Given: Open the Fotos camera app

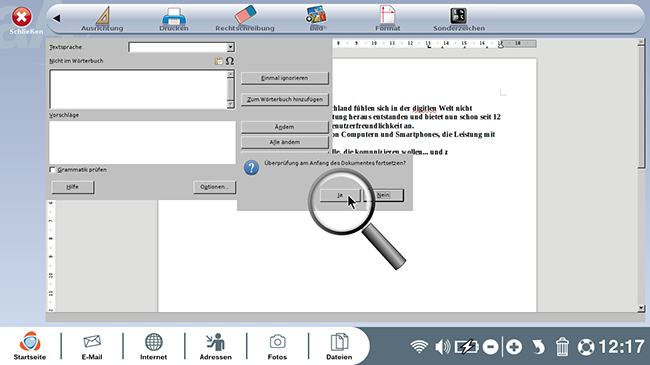Looking at the screenshot, I should coord(277,346).
